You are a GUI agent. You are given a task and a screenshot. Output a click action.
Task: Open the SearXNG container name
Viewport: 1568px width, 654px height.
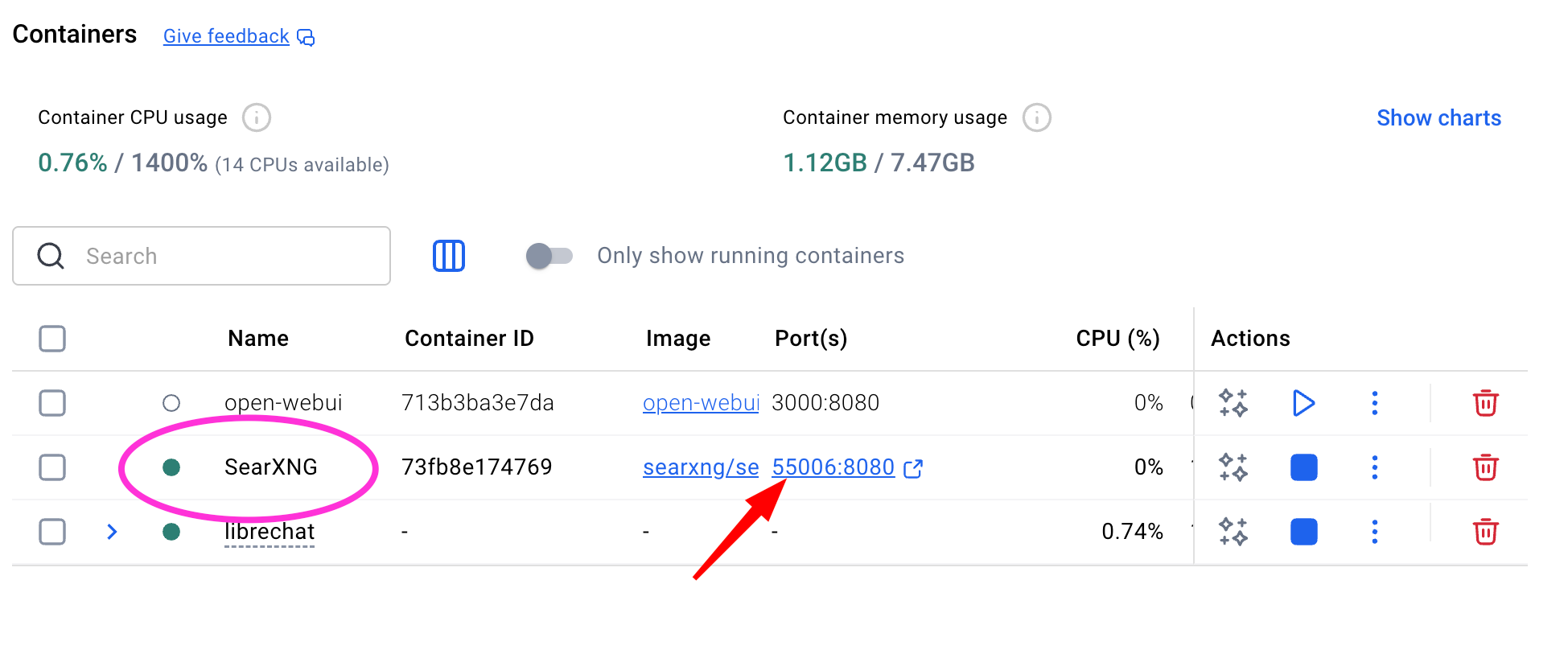click(271, 467)
